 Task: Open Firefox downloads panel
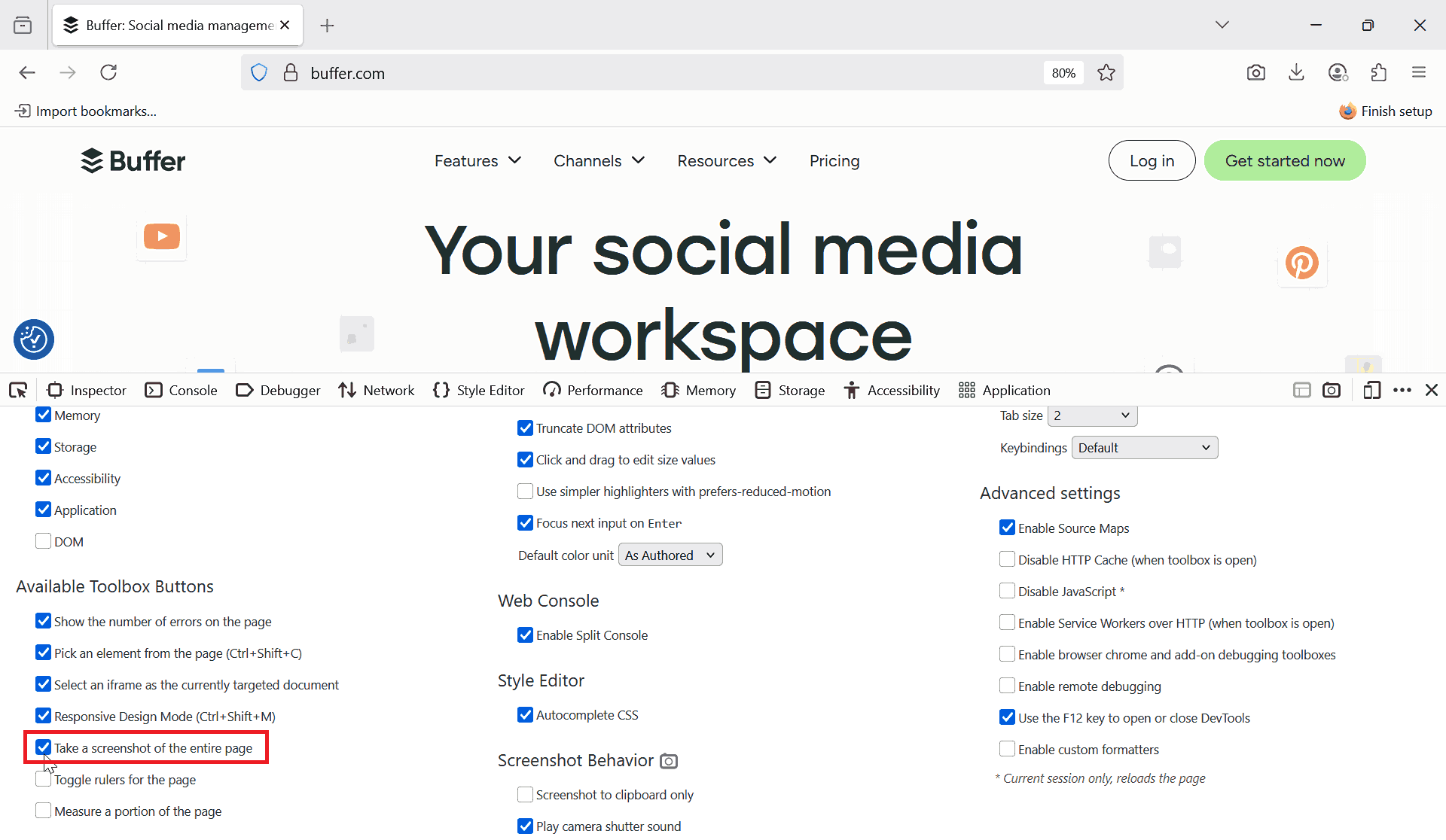(1295, 72)
